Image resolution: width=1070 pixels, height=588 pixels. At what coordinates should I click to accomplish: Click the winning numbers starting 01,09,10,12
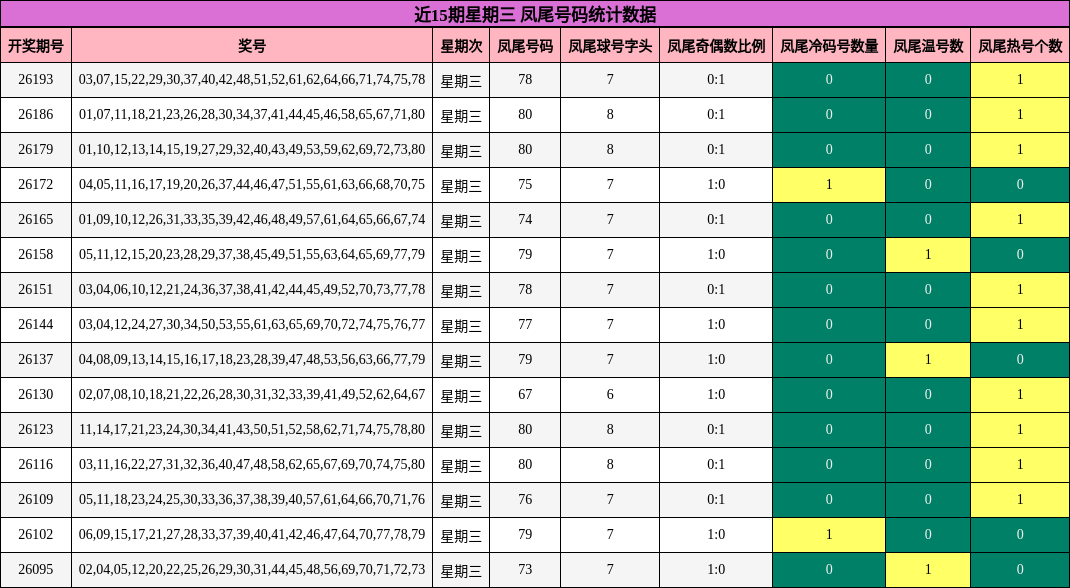coord(252,219)
